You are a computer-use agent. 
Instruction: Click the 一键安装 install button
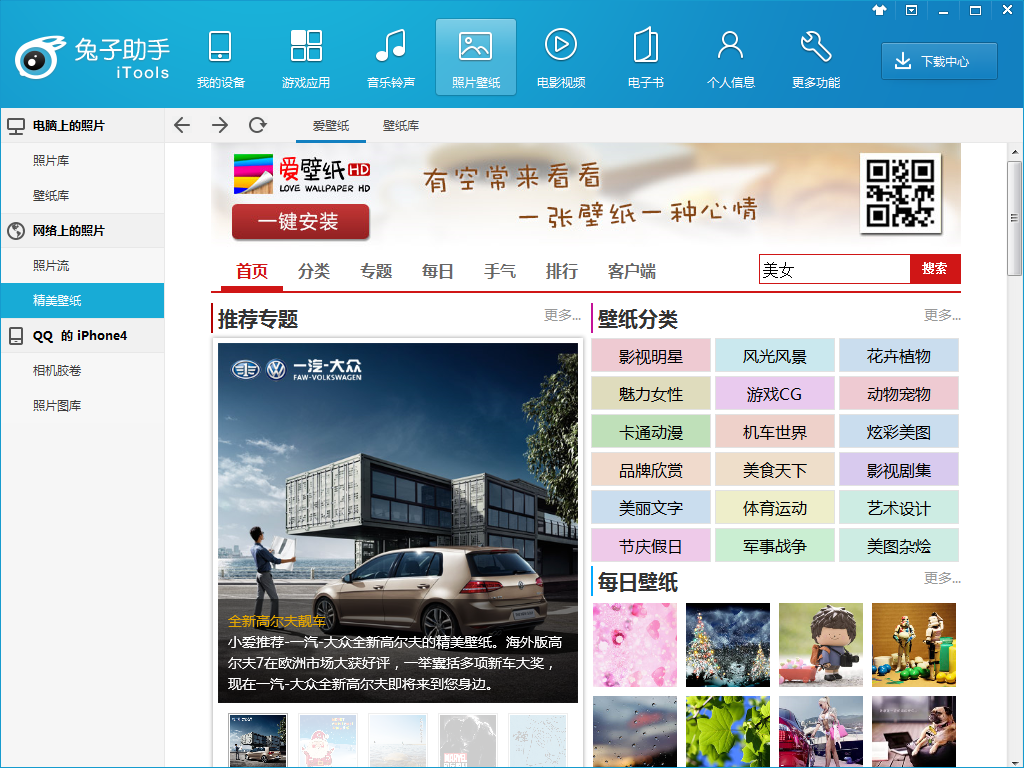(x=299, y=222)
